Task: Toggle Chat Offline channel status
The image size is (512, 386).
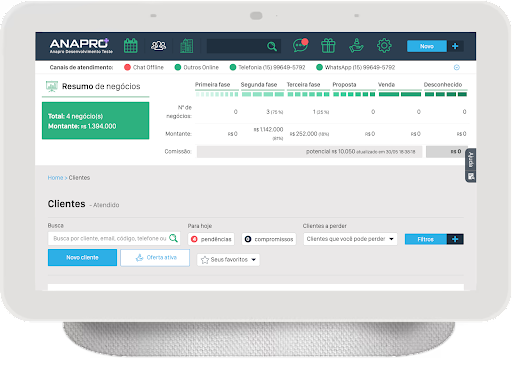Action: click(x=144, y=67)
